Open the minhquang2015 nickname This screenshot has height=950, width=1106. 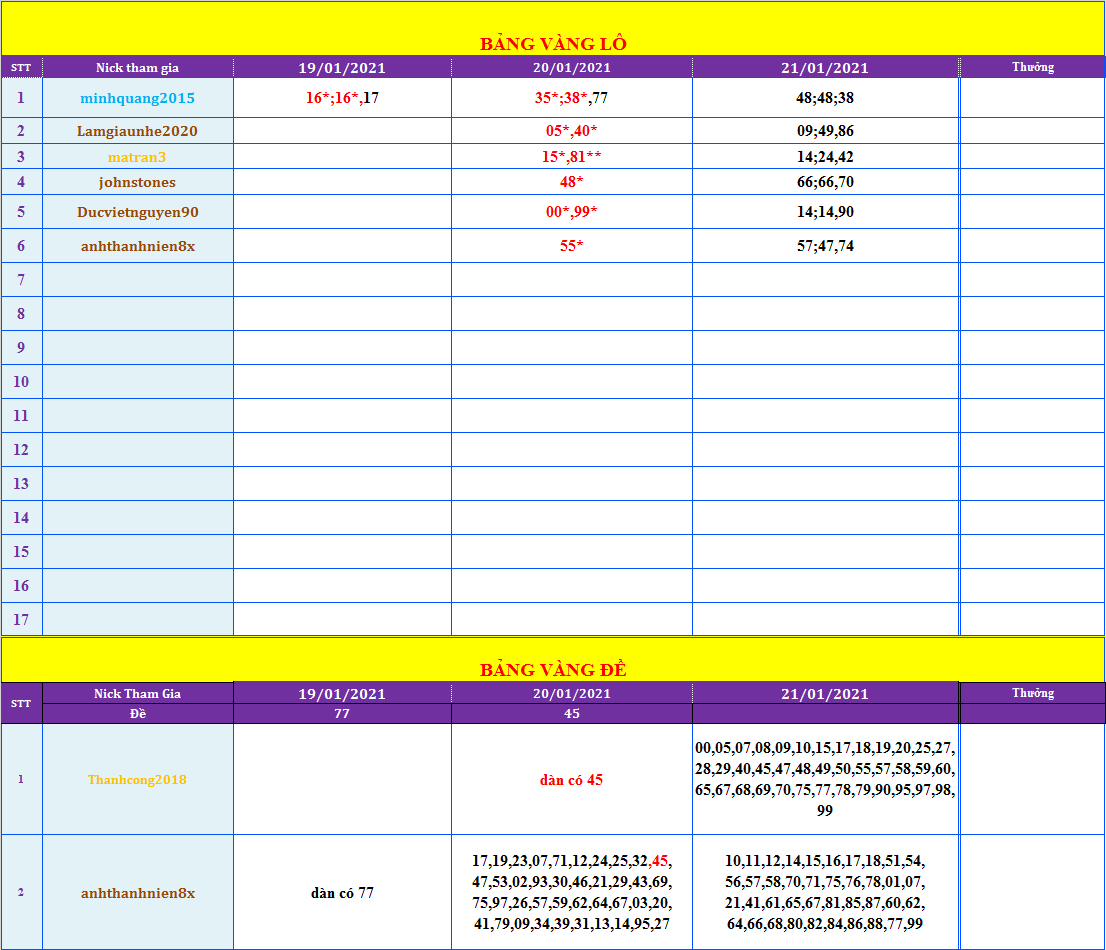138,98
